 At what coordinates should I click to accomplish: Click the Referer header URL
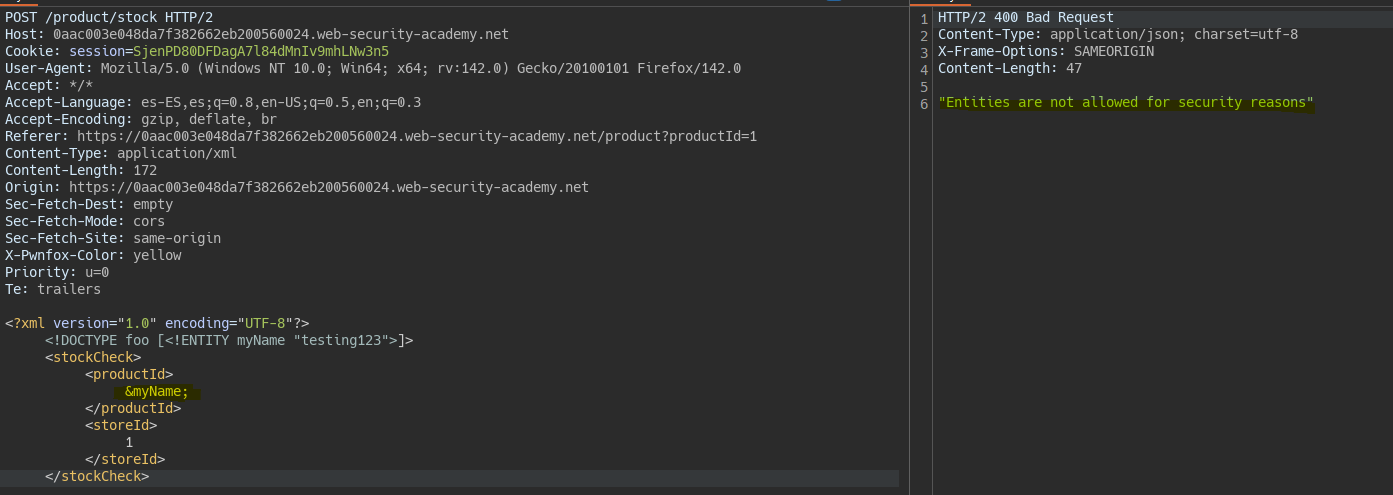[417, 136]
